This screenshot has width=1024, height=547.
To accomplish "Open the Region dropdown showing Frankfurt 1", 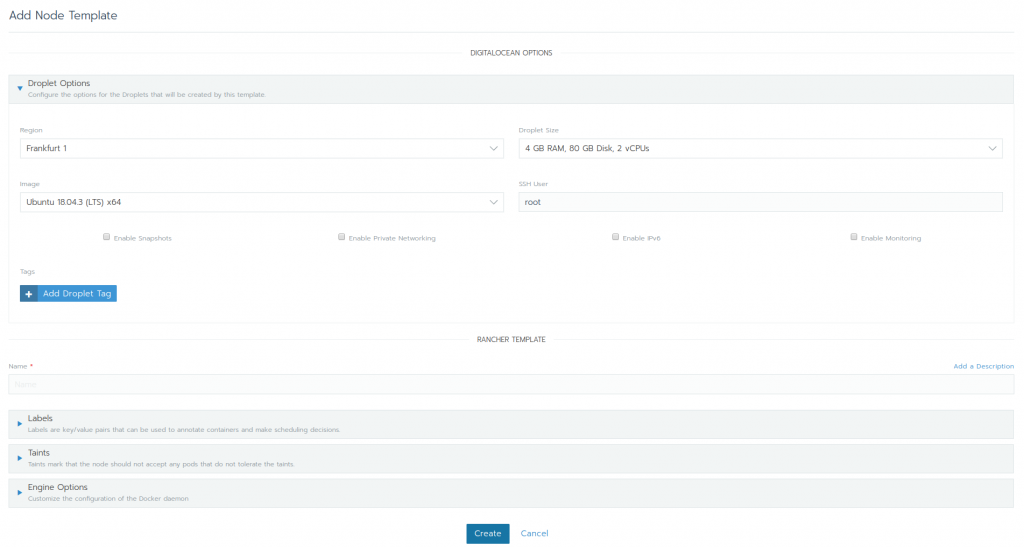I will (x=261, y=148).
